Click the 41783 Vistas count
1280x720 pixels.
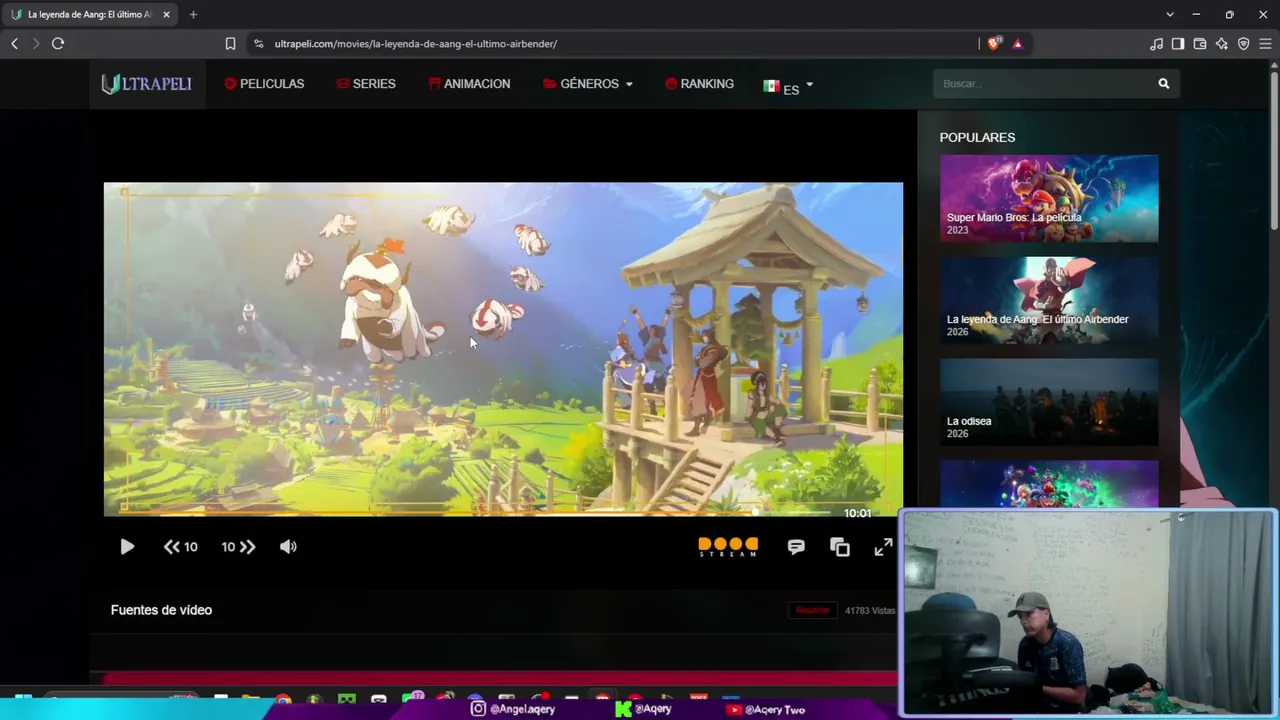870,610
